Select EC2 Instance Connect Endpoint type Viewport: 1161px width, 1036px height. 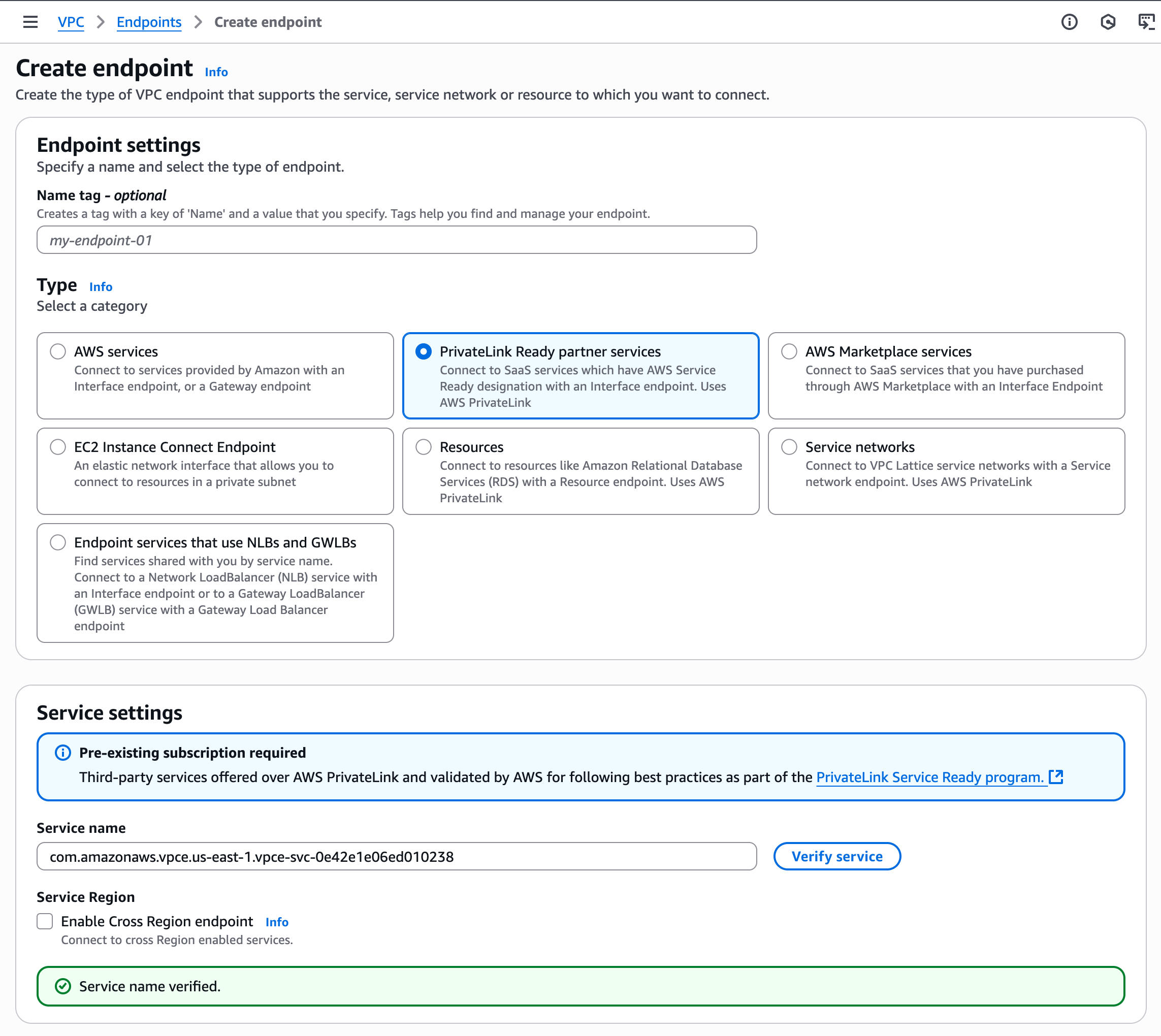point(57,447)
